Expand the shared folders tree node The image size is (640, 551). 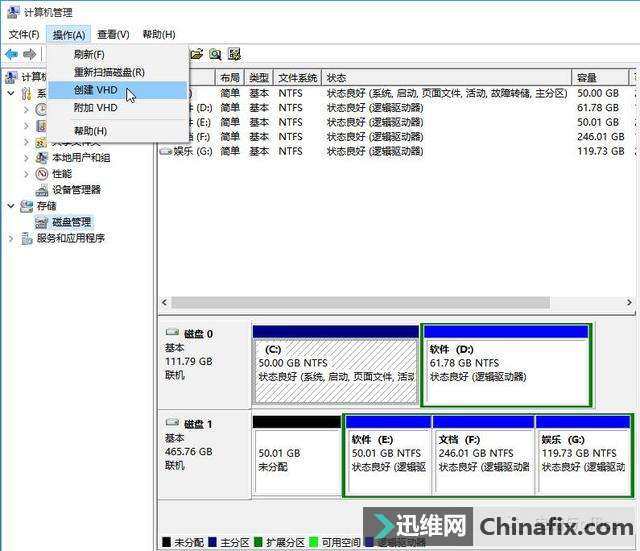pos(26,142)
